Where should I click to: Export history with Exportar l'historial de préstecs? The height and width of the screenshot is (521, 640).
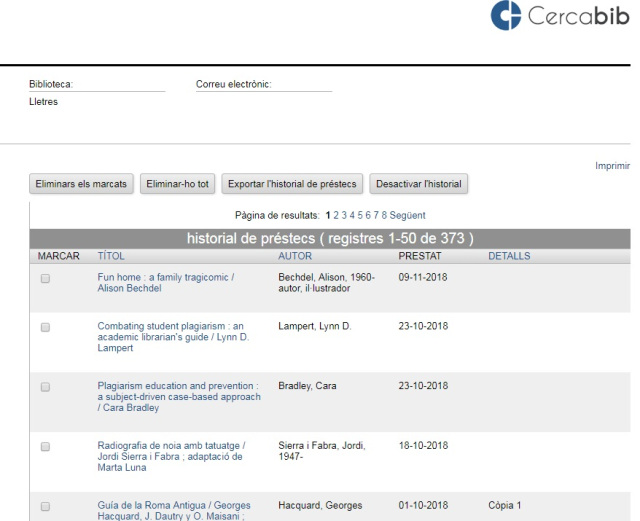click(x=292, y=184)
